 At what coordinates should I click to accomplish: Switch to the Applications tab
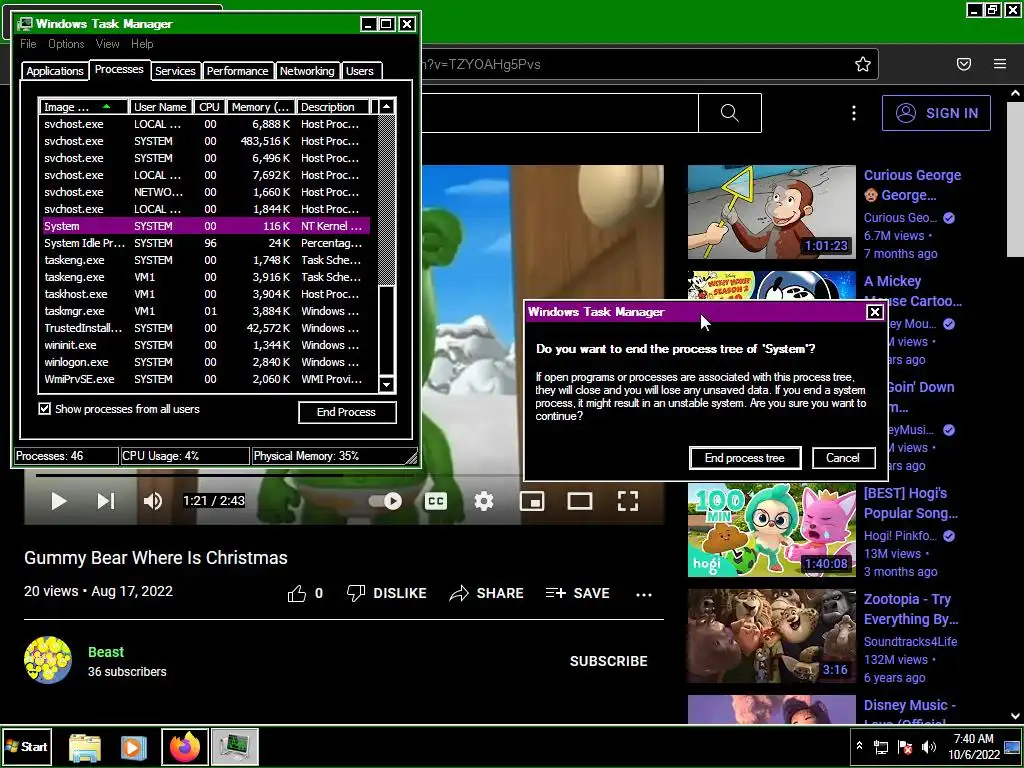click(x=55, y=71)
